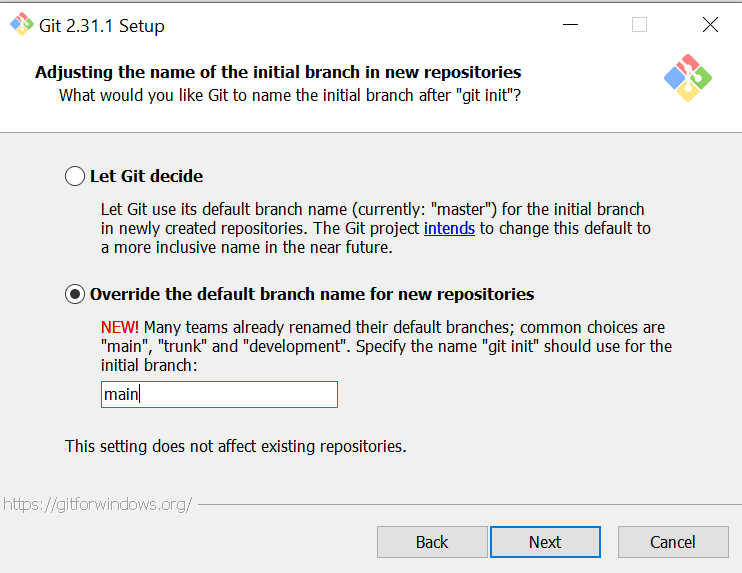Click the "Override the default branch name" label

click(x=311, y=294)
